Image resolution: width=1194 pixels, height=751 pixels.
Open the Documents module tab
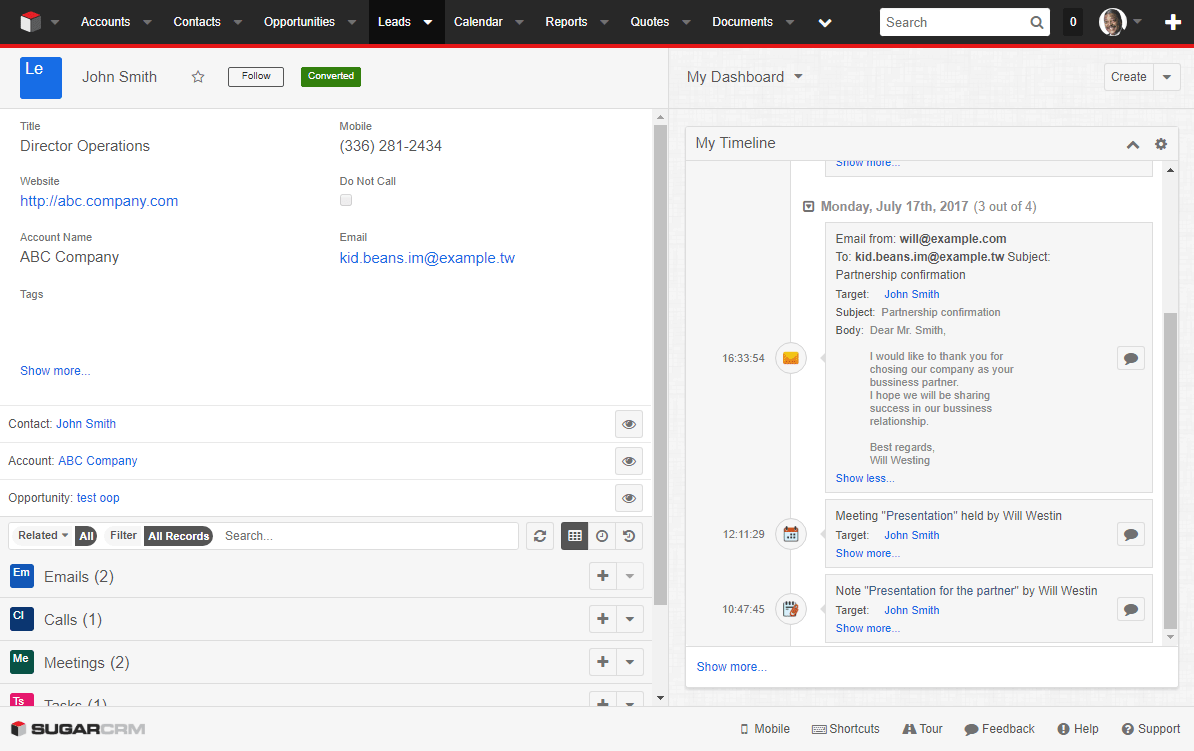(742, 22)
